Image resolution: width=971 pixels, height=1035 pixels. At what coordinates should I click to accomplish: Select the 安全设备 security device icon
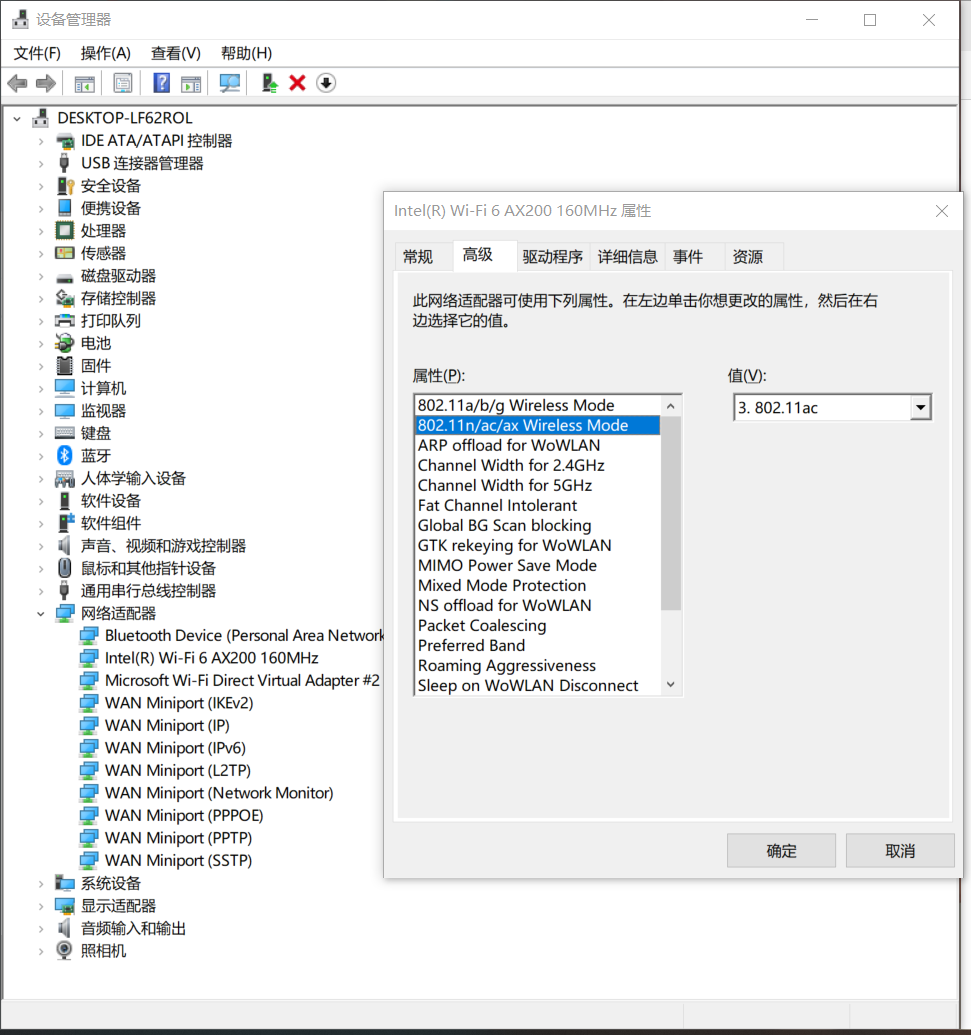(x=65, y=185)
